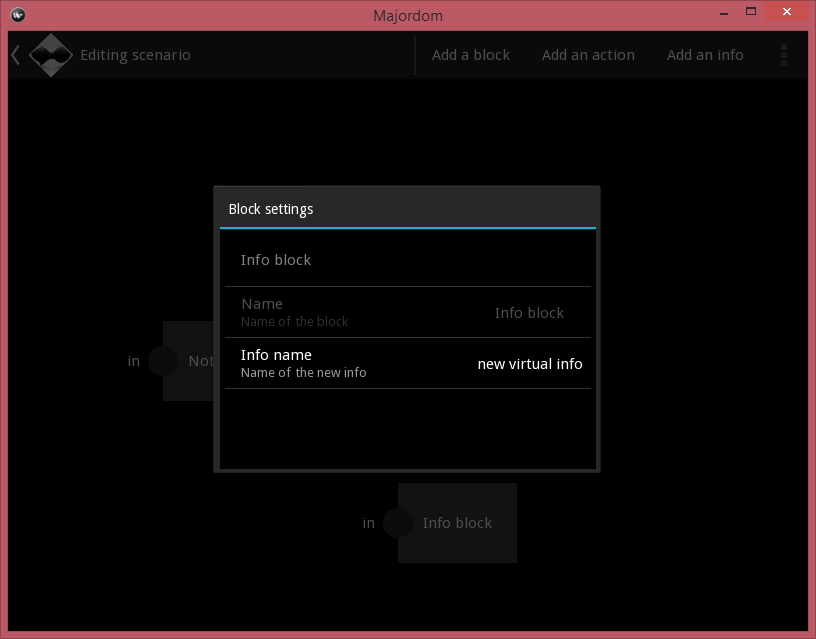Select Add an info from the top bar
This screenshot has height=639, width=816.
[x=705, y=55]
